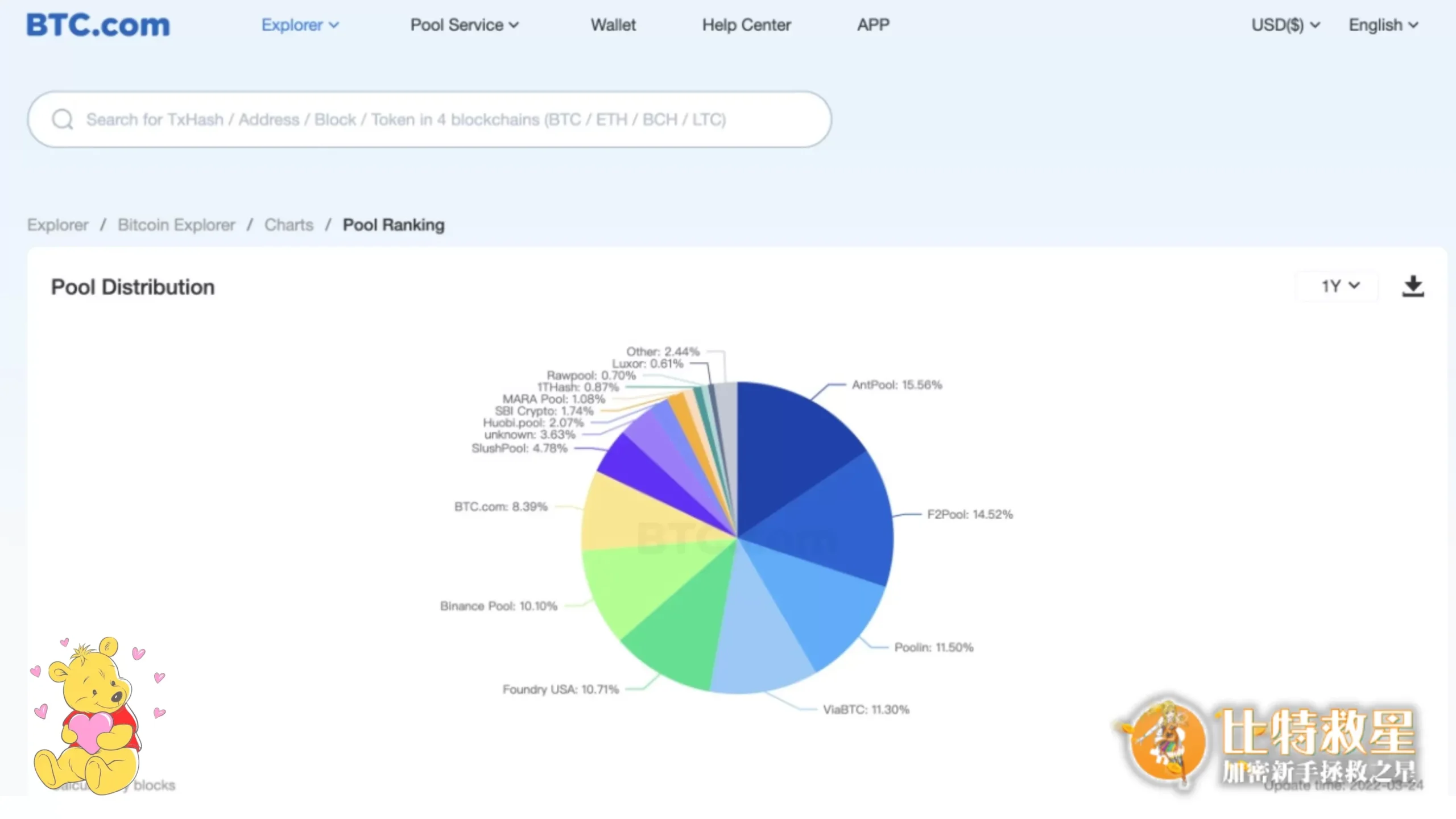Navigate to Bitcoin Explorer breadcrumb
This screenshot has height=819, width=1456.
click(x=176, y=225)
